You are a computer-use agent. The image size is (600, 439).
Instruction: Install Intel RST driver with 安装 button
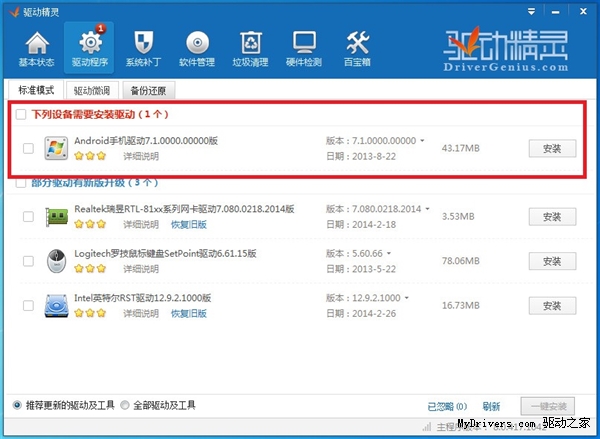(x=552, y=306)
